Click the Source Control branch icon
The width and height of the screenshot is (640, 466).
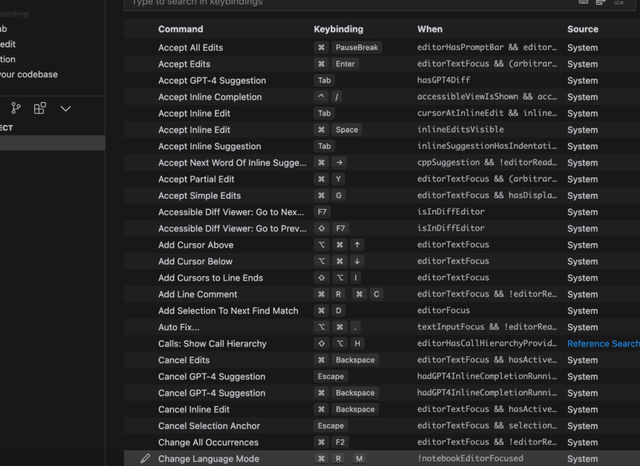pos(16,108)
